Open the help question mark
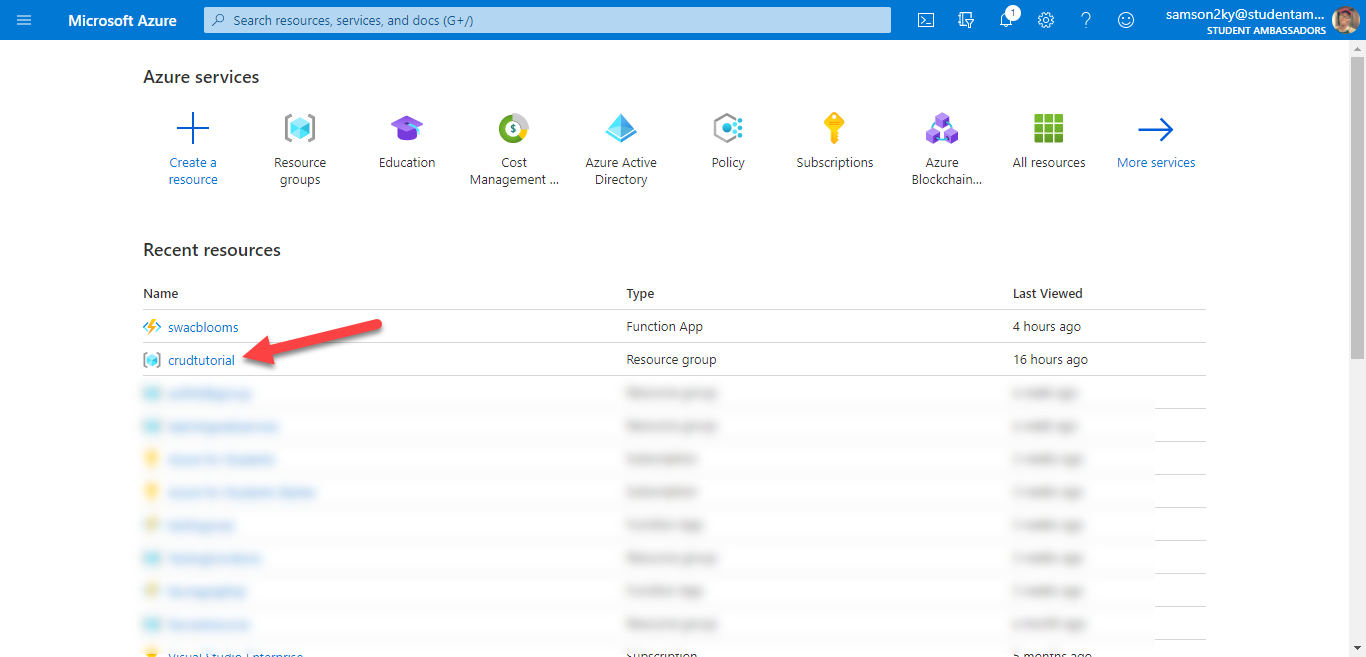Viewport: 1366px width, 657px height. [1086, 20]
